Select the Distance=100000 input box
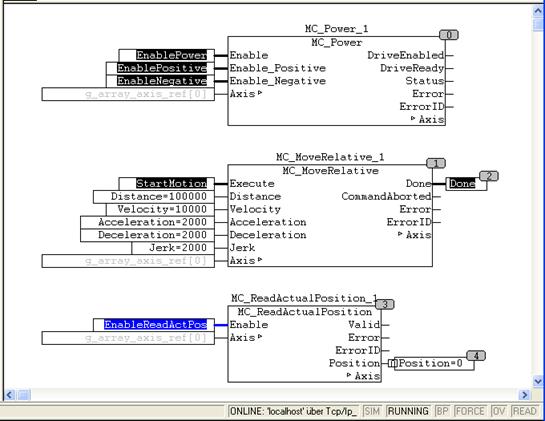Viewport: 545px width, 421px height. (154, 196)
